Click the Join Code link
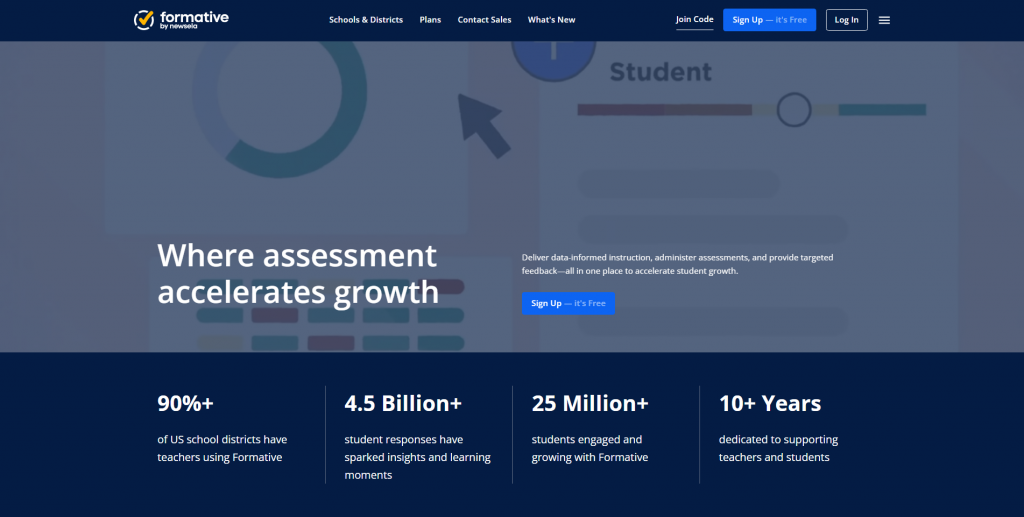Screen dimensions: 1024x517 [x=694, y=20]
